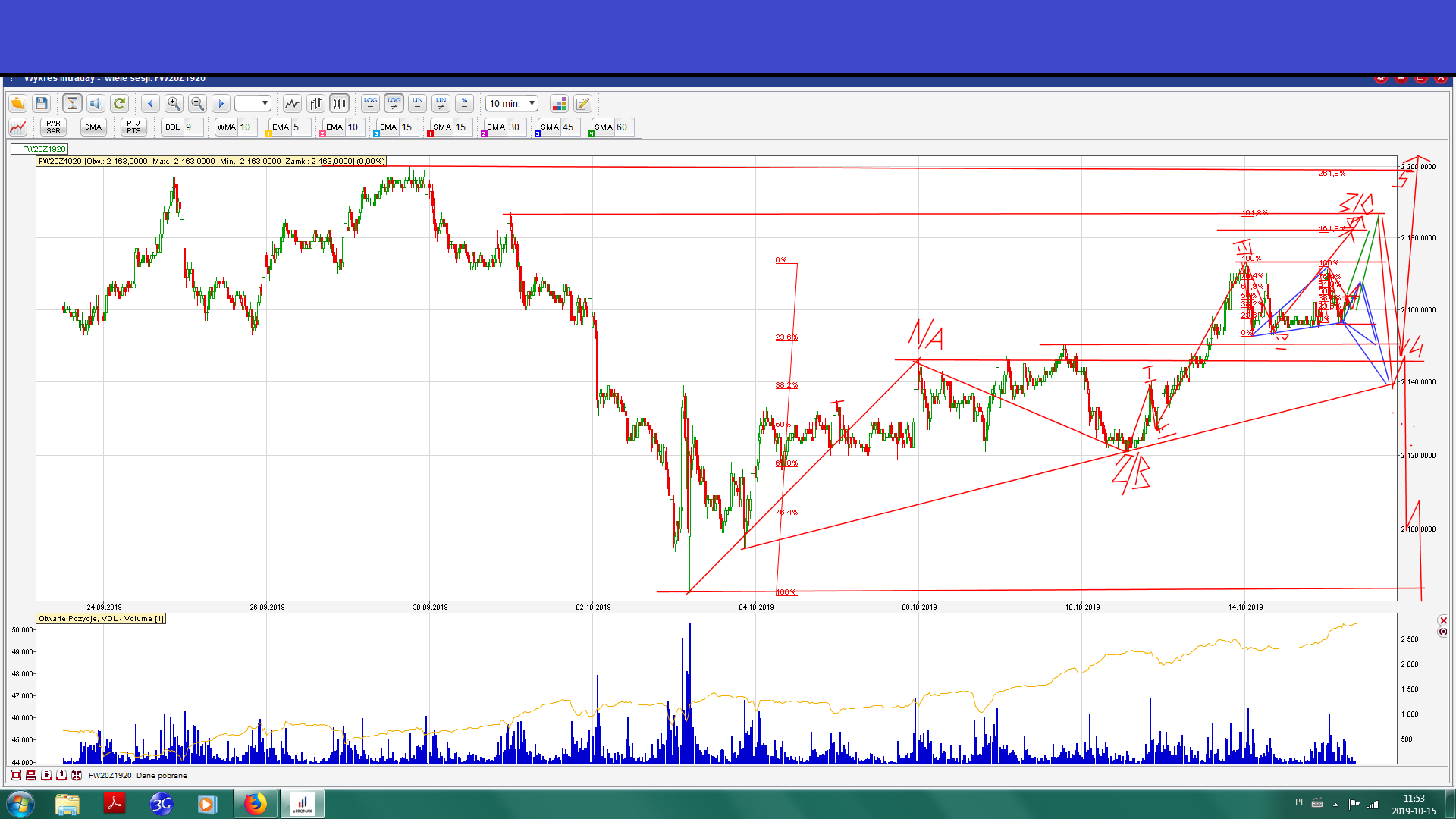1456x819 pixels.
Task: Click the save floppy disk icon
Action: pos(42,103)
